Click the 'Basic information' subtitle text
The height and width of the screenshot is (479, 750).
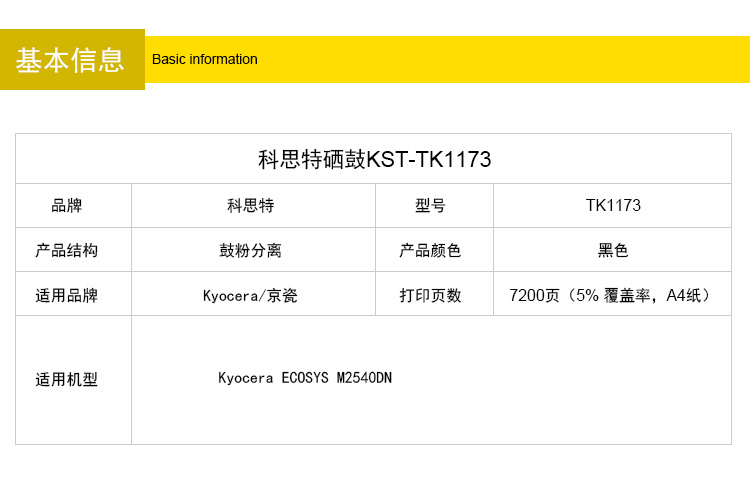pos(205,59)
